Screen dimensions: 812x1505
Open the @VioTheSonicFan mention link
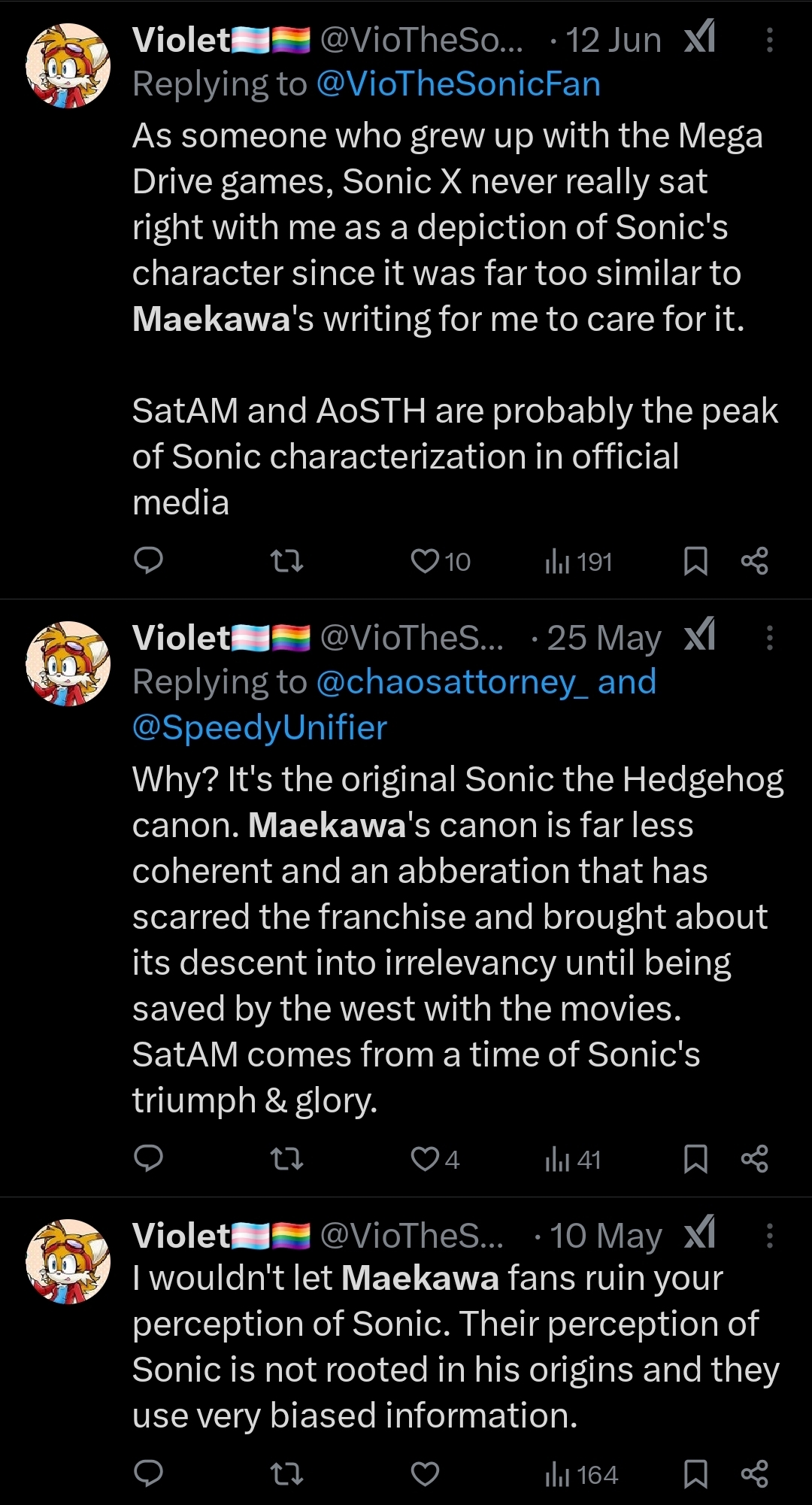point(459,84)
